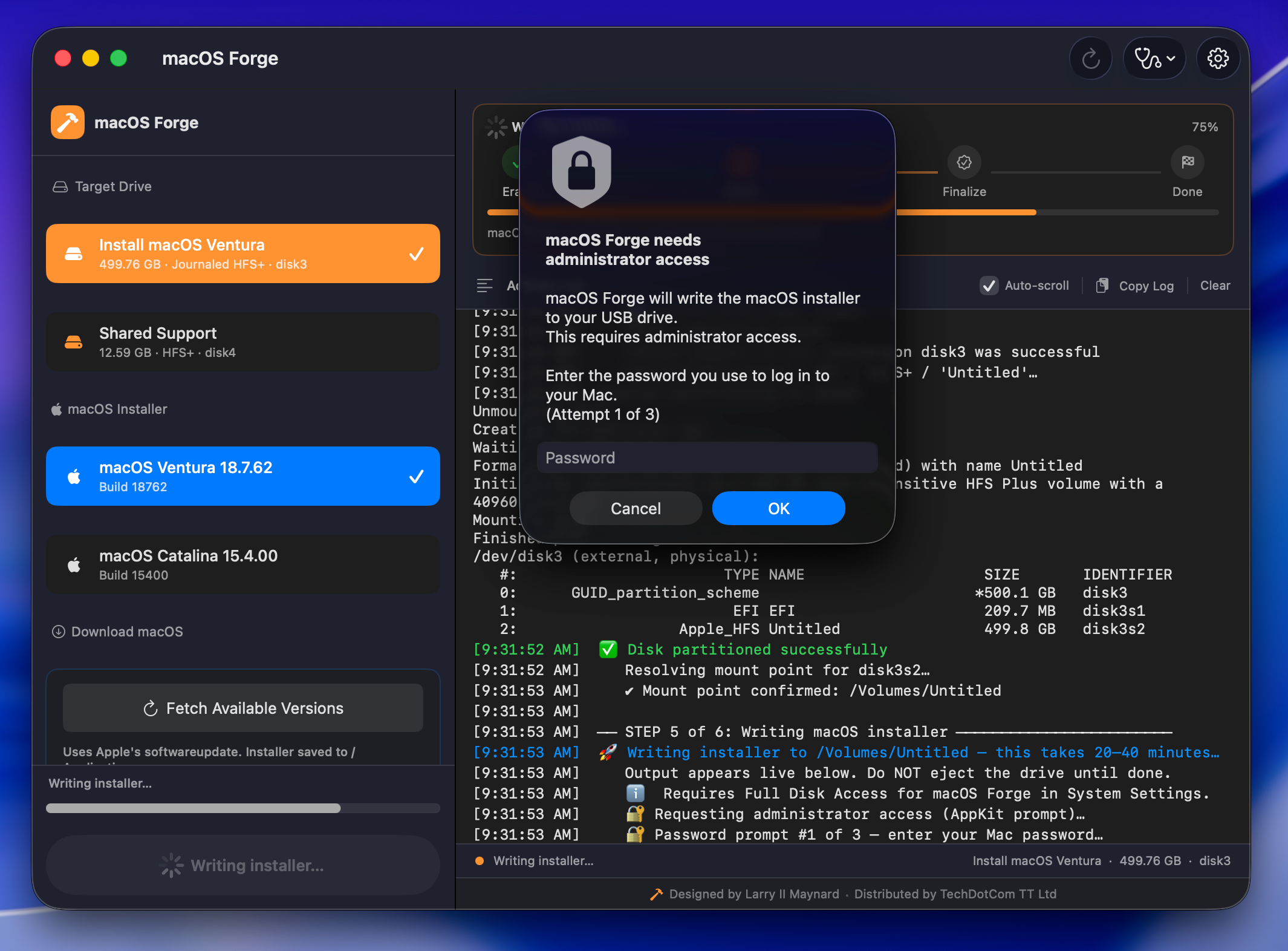Click the Apple logo on Catalina row
Viewport: 1288px width, 951px height.
point(74,564)
